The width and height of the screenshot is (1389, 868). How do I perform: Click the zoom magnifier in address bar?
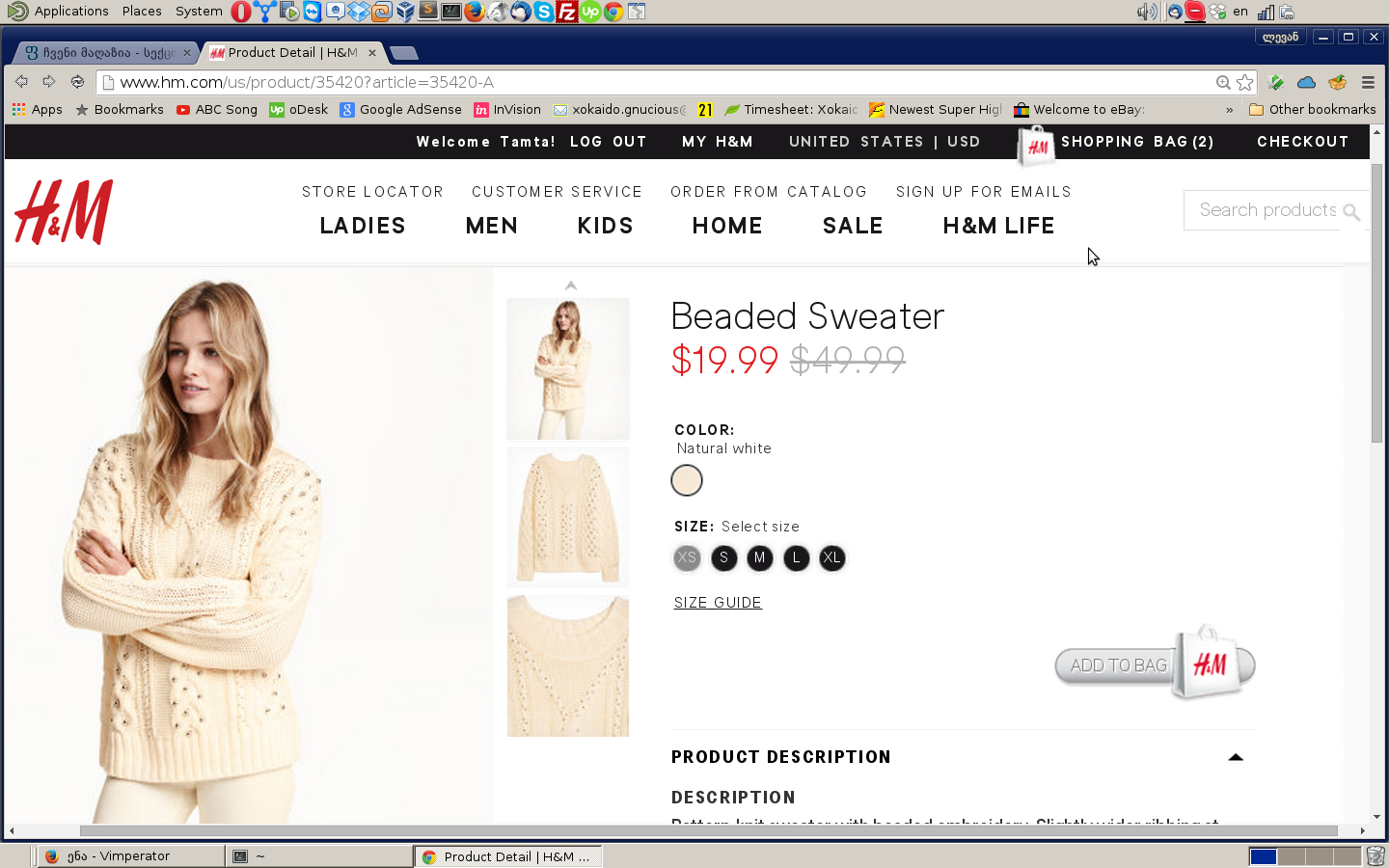click(x=1223, y=83)
